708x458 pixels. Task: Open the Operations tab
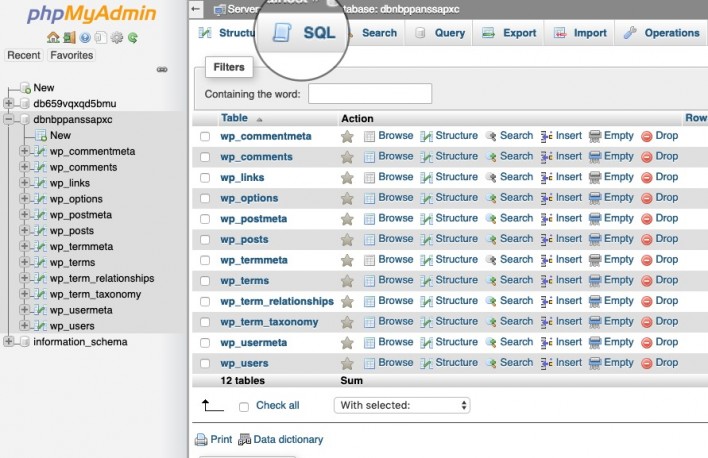[x=661, y=33]
